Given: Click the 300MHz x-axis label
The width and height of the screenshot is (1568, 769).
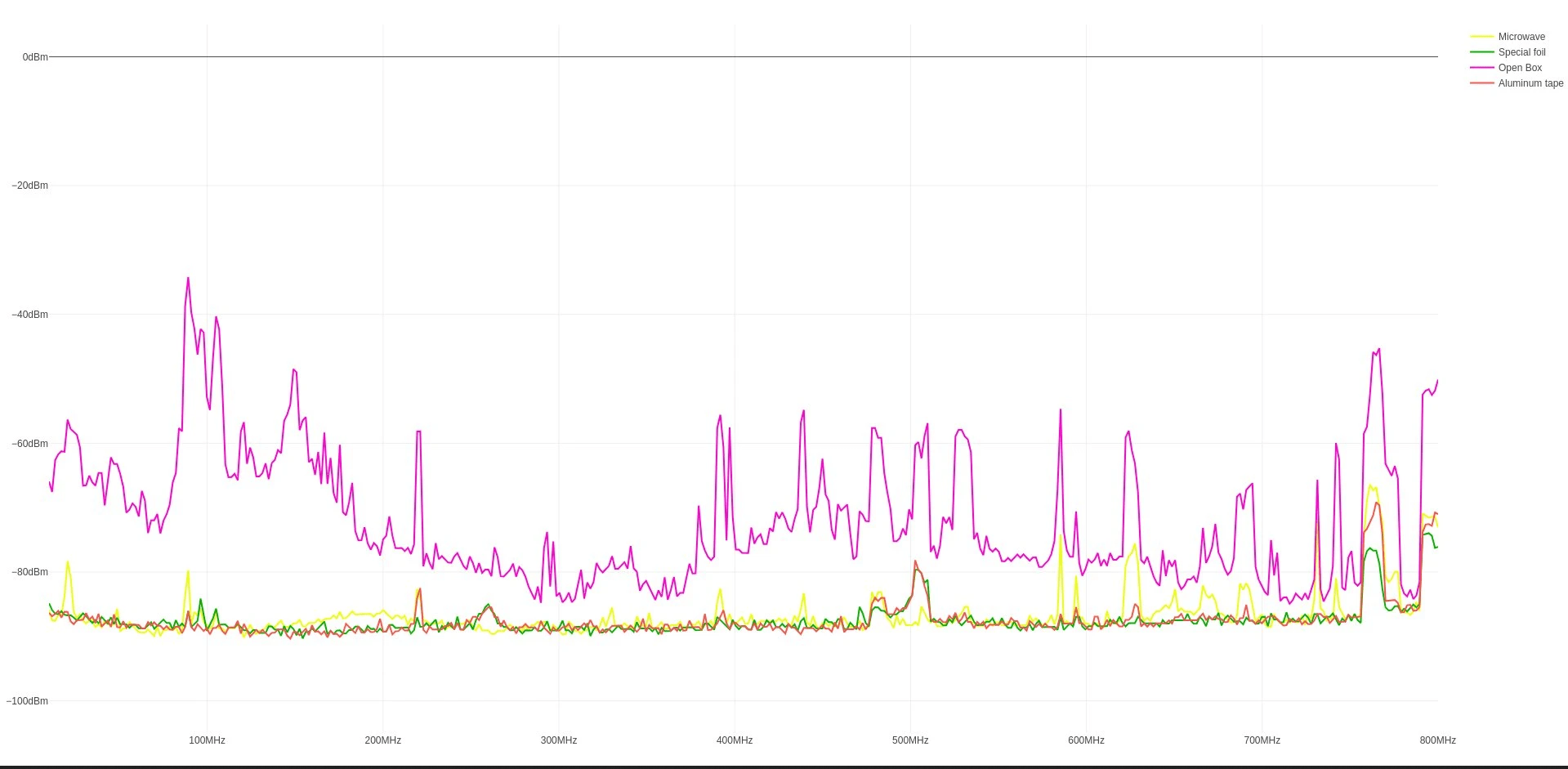Looking at the screenshot, I should click(x=559, y=740).
